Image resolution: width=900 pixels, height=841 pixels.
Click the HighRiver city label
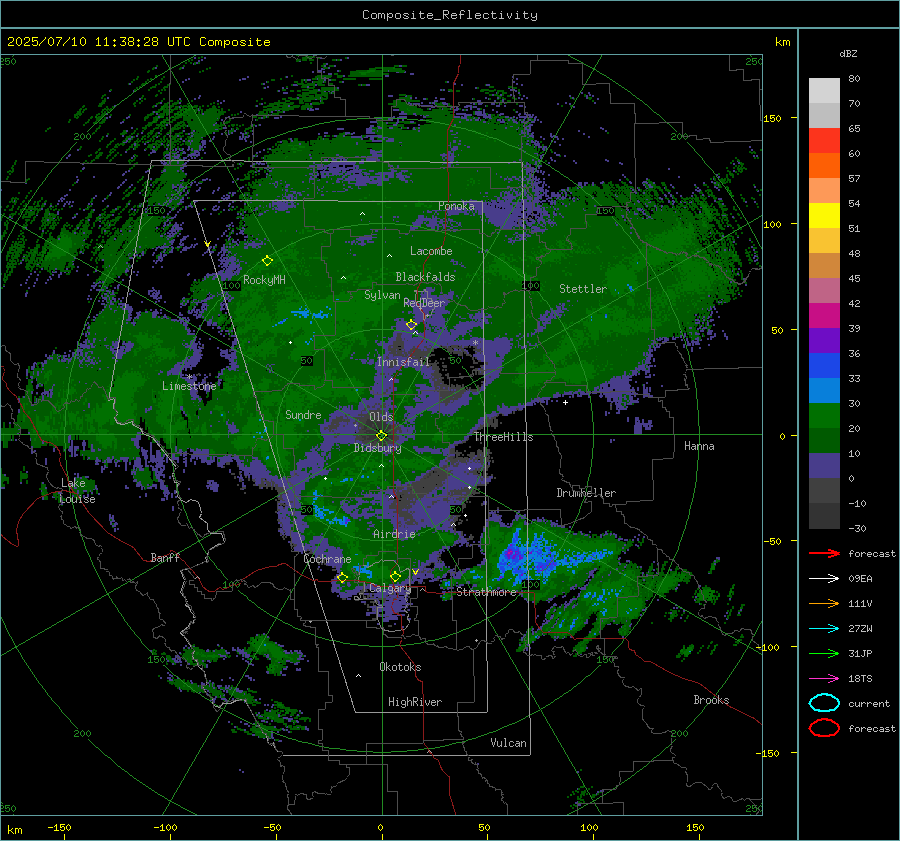pyautogui.click(x=415, y=702)
